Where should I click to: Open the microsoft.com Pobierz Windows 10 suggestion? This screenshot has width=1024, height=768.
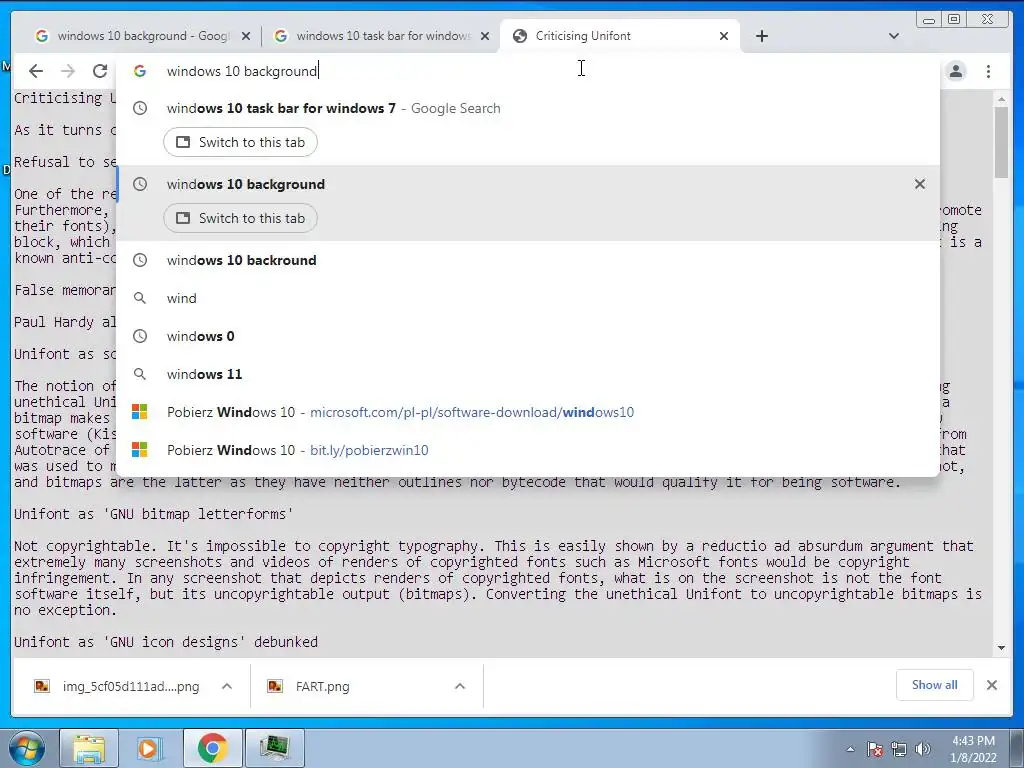click(528, 411)
